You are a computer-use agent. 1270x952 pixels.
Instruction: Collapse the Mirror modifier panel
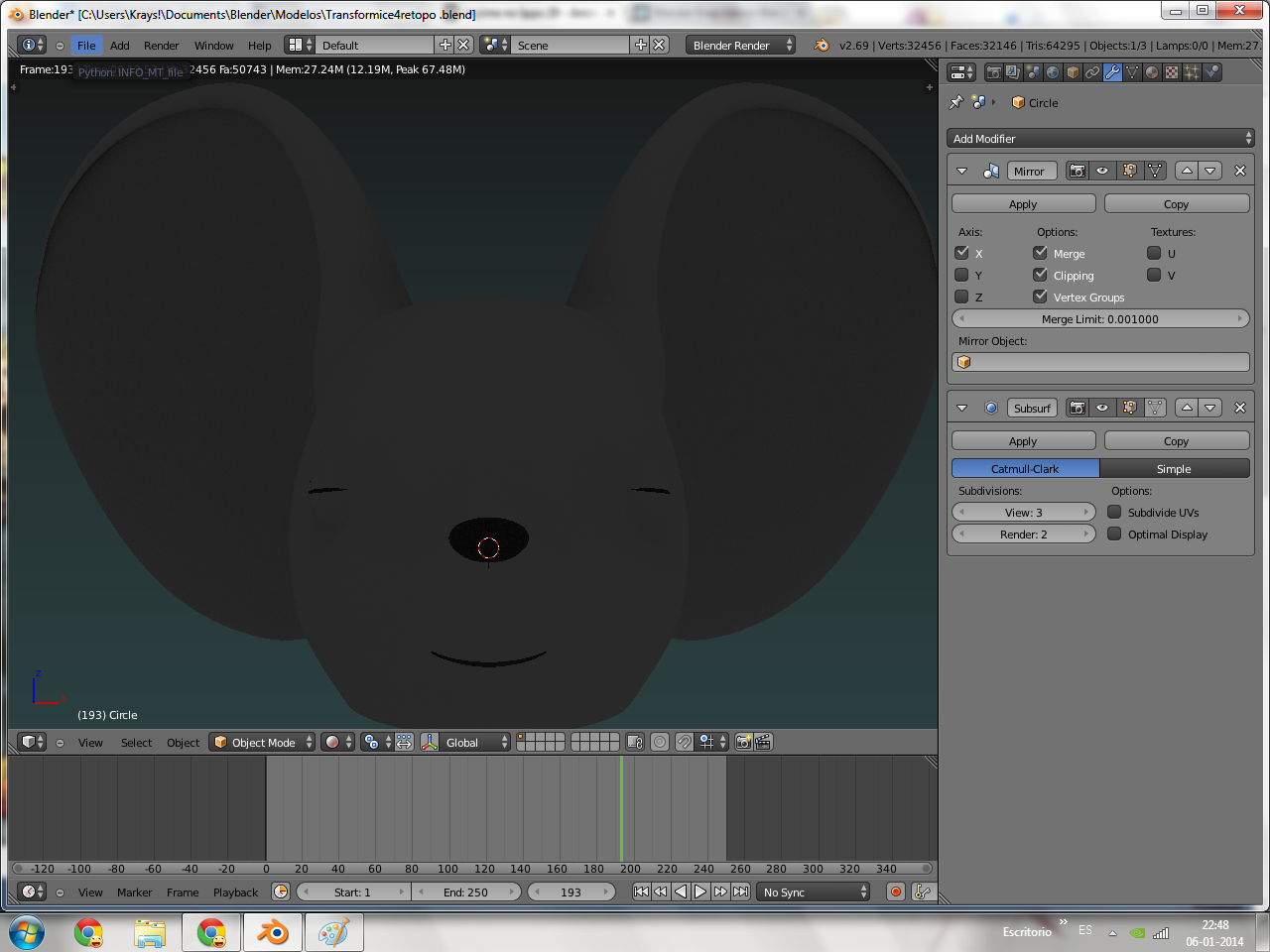click(x=961, y=171)
